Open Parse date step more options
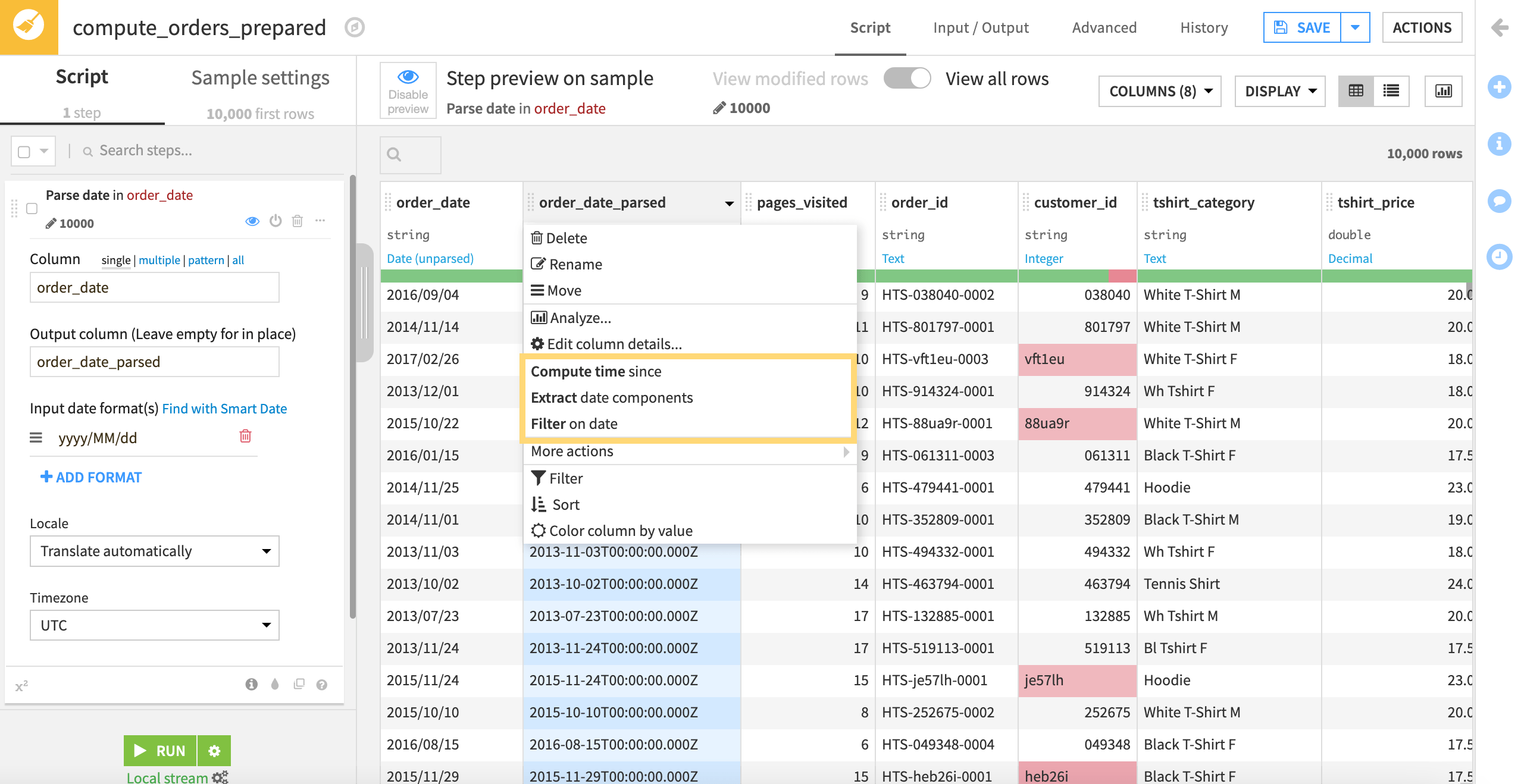Viewport: 1521px width, 784px height. 320,221
